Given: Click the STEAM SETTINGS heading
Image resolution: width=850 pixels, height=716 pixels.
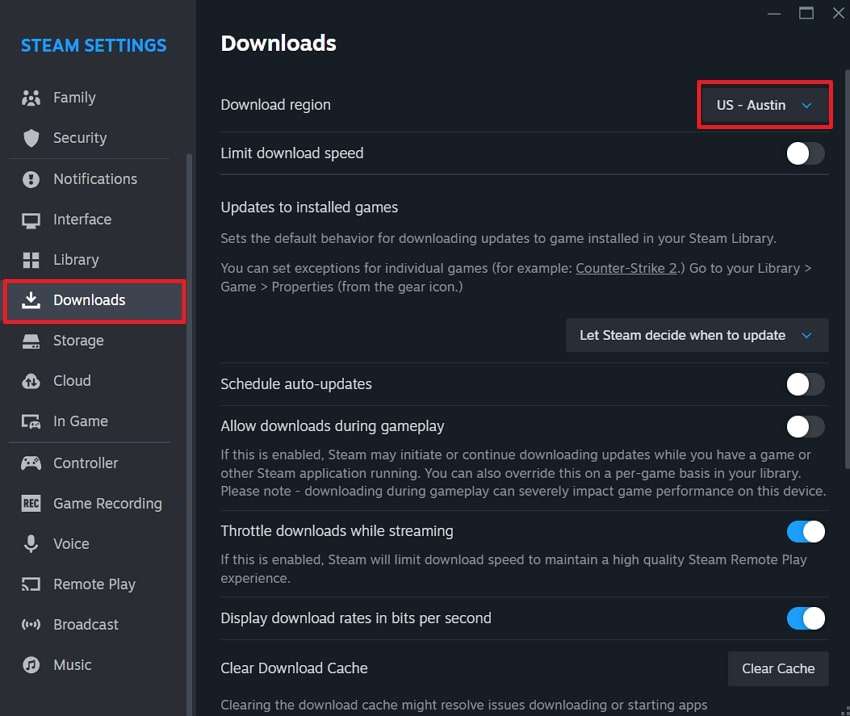Looking at the screenshot, I should click(94, 46).
